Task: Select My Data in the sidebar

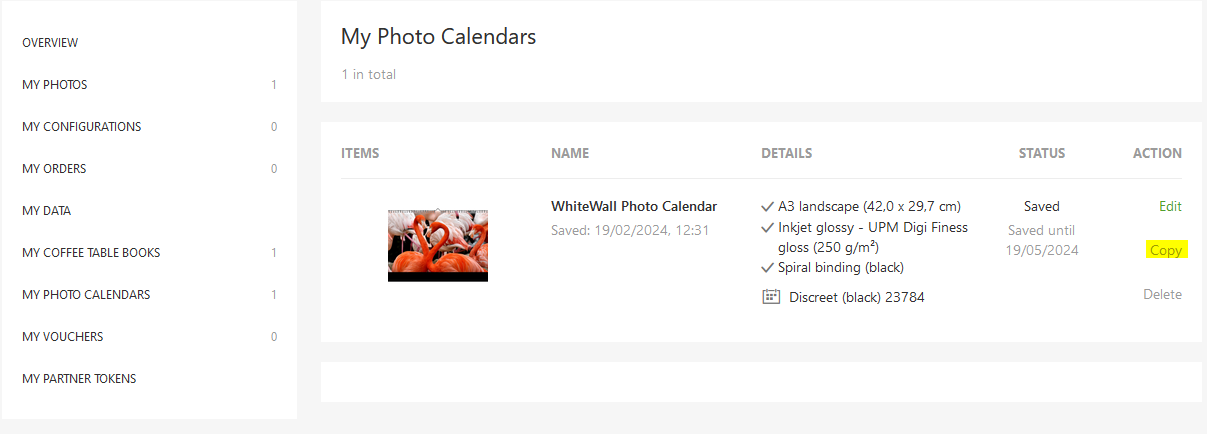Action: [x=47, y=211]
